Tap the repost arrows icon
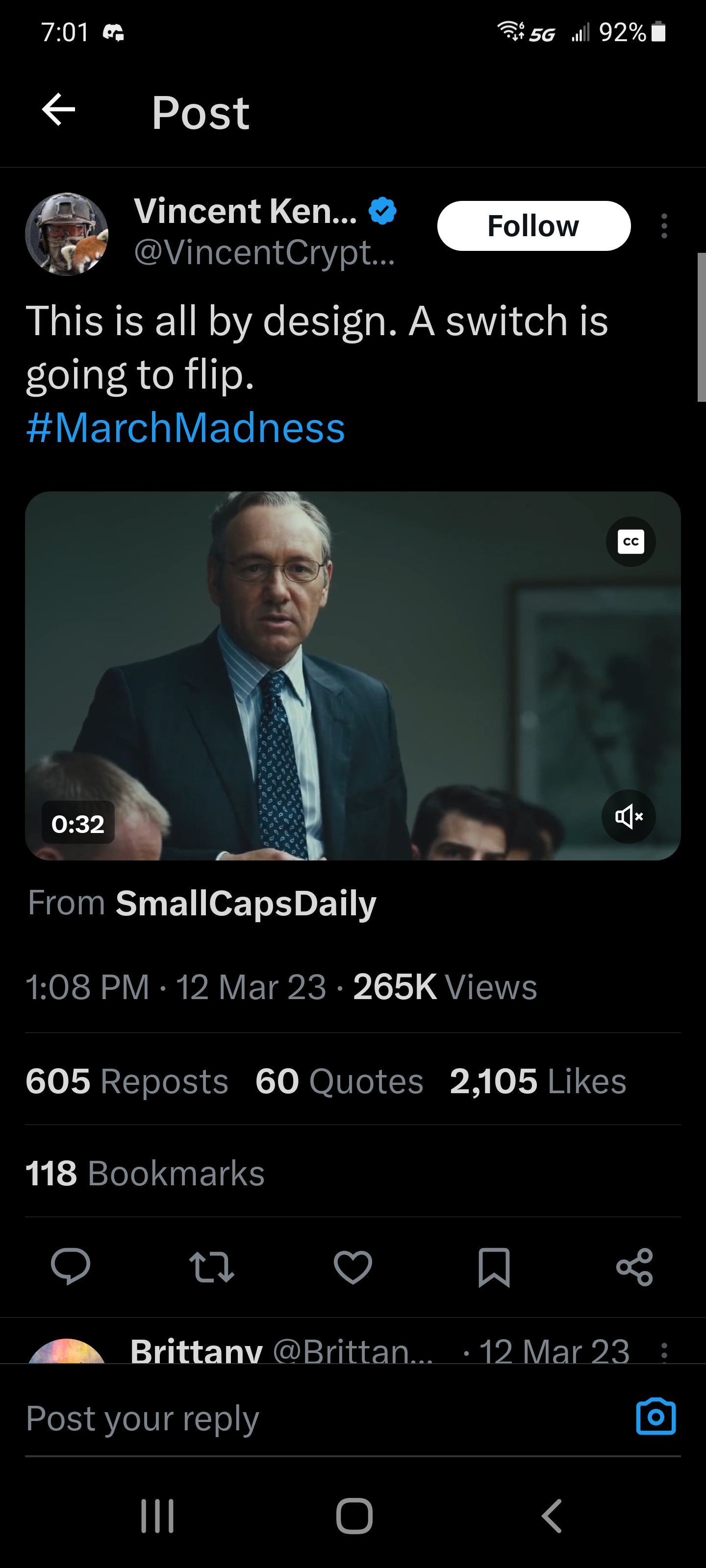Image resolution: width=706 pixels, height=1568 pixels. coord(211,1267)
